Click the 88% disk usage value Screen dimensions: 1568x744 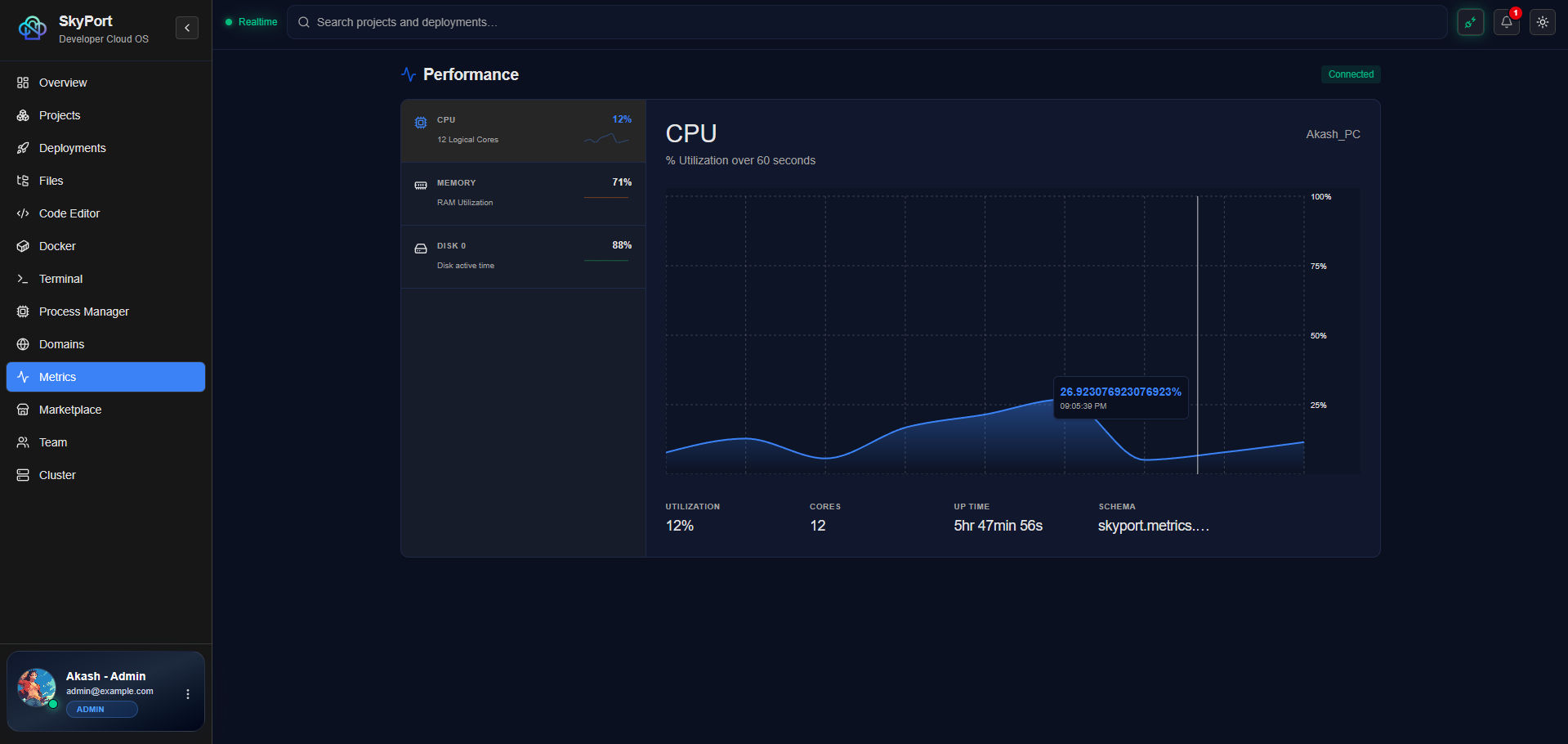click(622, 245)
